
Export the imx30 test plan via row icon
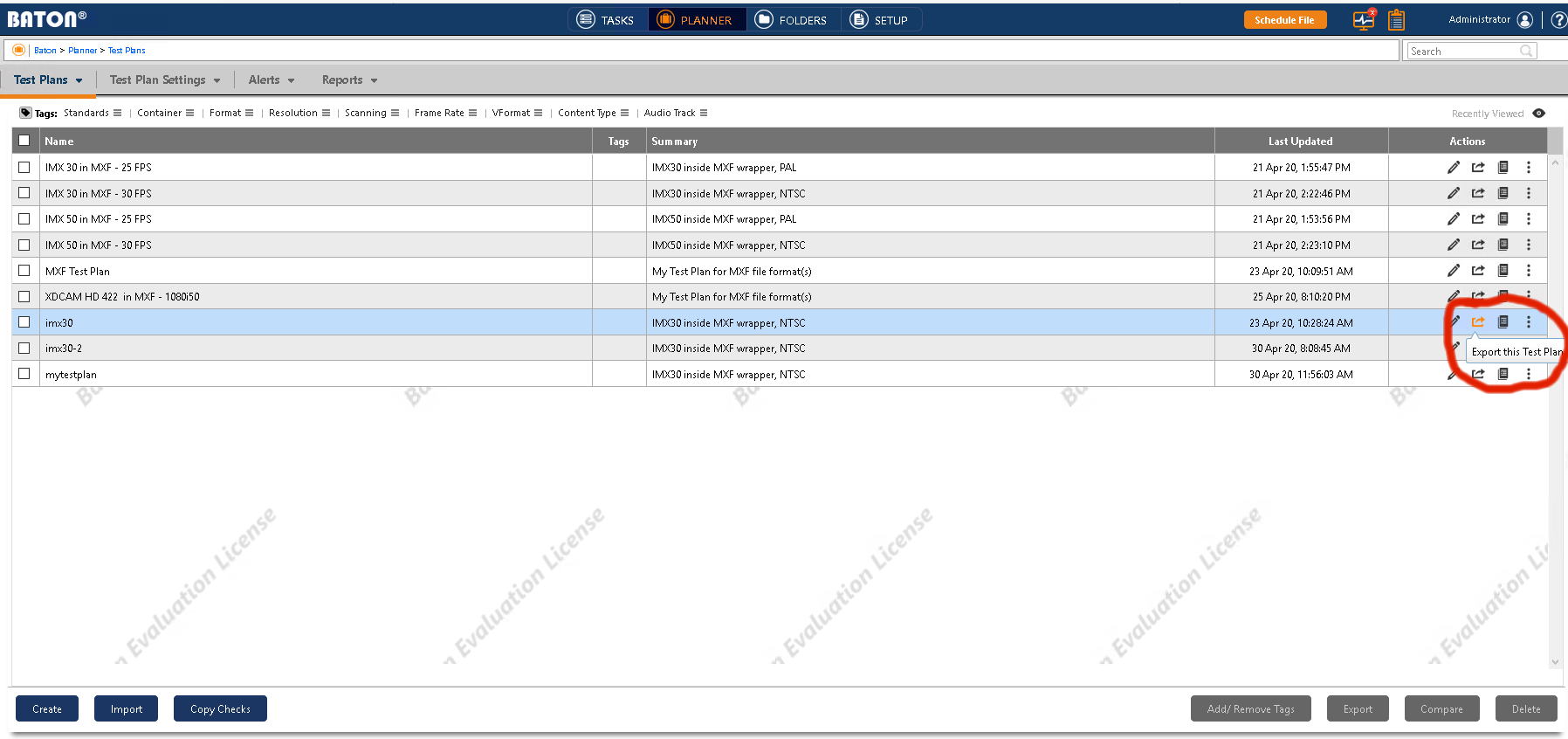coord(1478,322)
